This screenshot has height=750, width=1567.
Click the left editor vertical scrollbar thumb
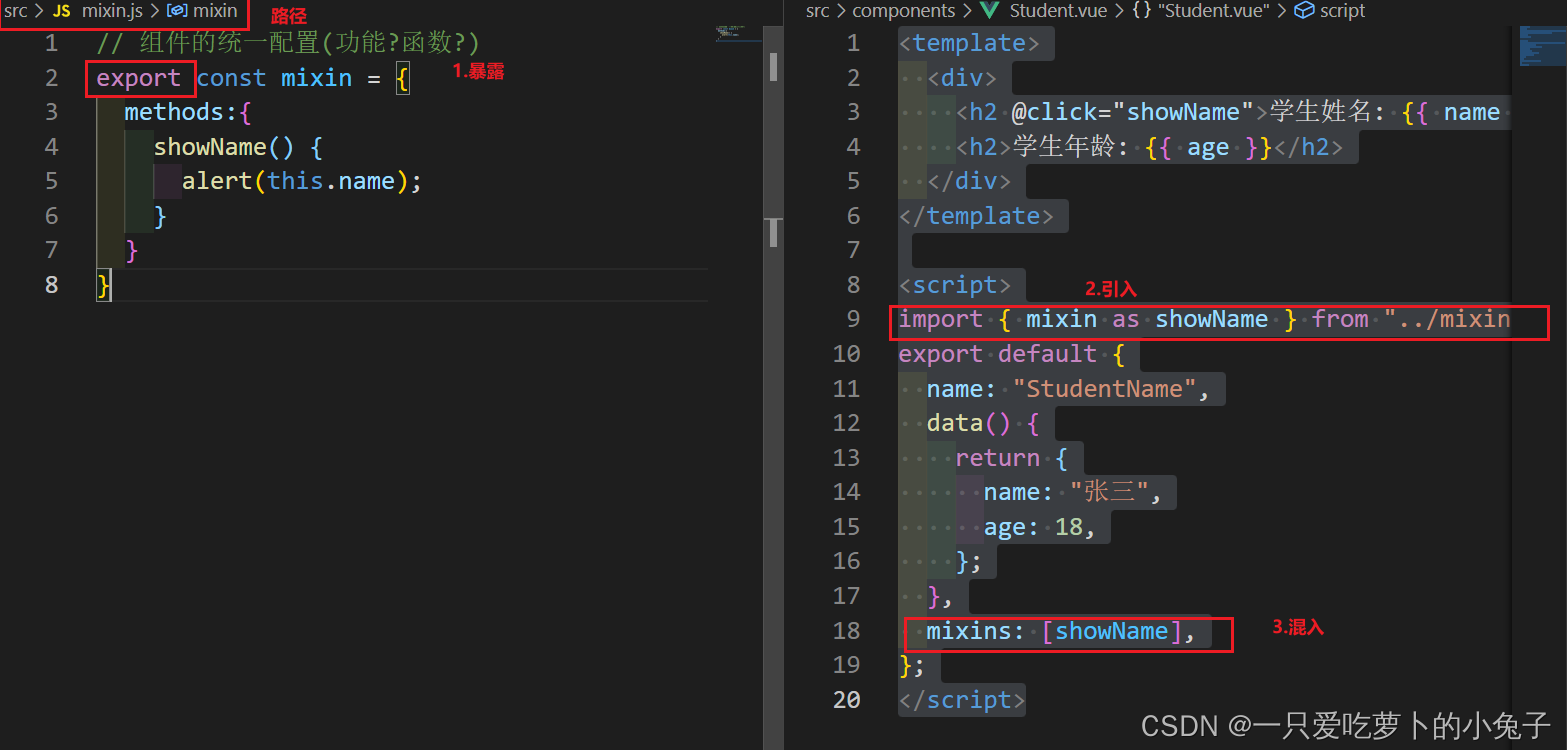(x=773, y=67)
